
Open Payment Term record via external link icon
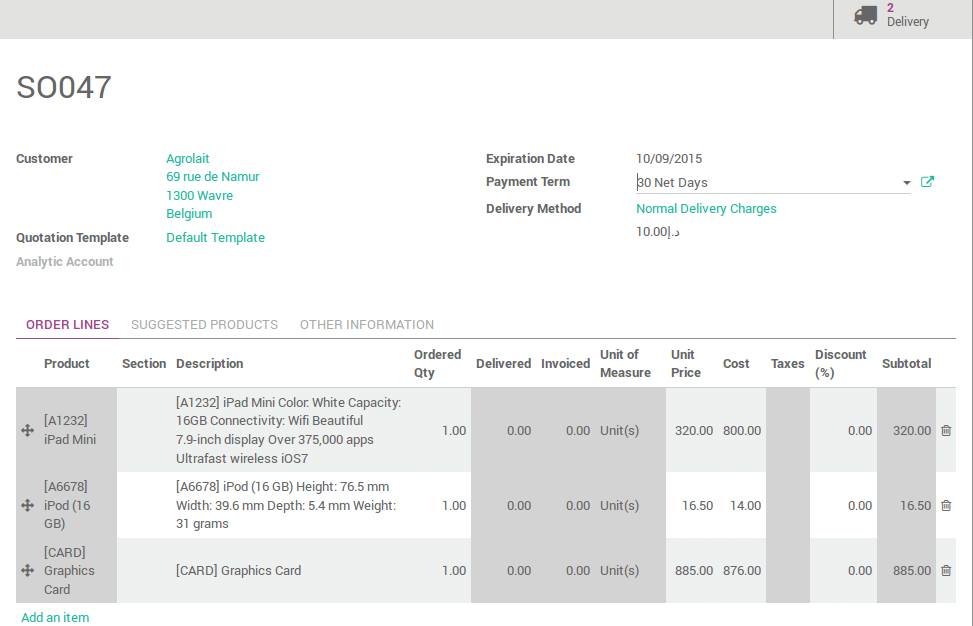coord(927,181)
